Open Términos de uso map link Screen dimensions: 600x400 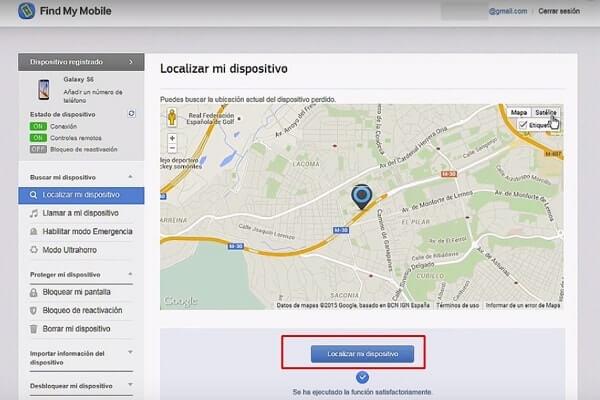(457, 305)
